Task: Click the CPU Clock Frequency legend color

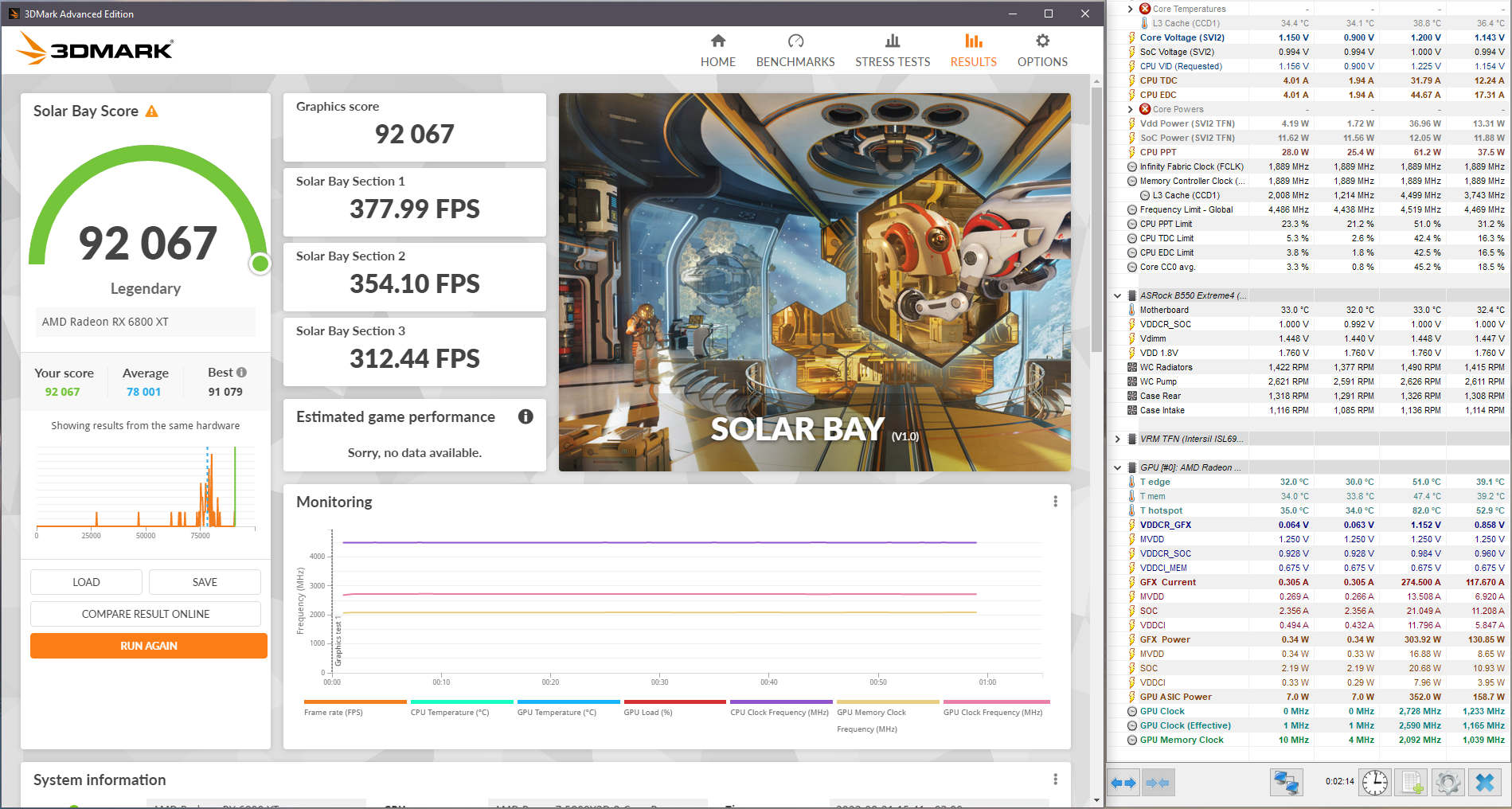Action: 782,702
